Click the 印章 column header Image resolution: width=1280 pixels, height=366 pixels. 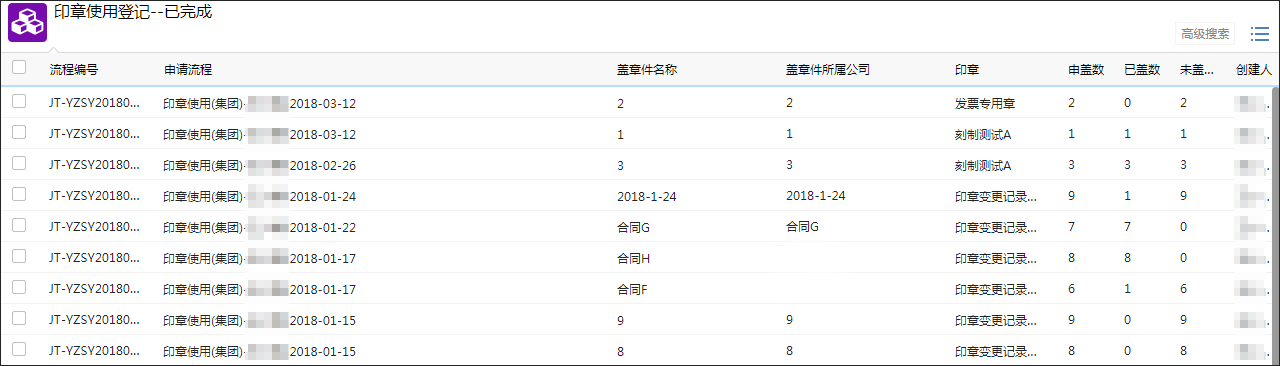click(x=967, y=70)
